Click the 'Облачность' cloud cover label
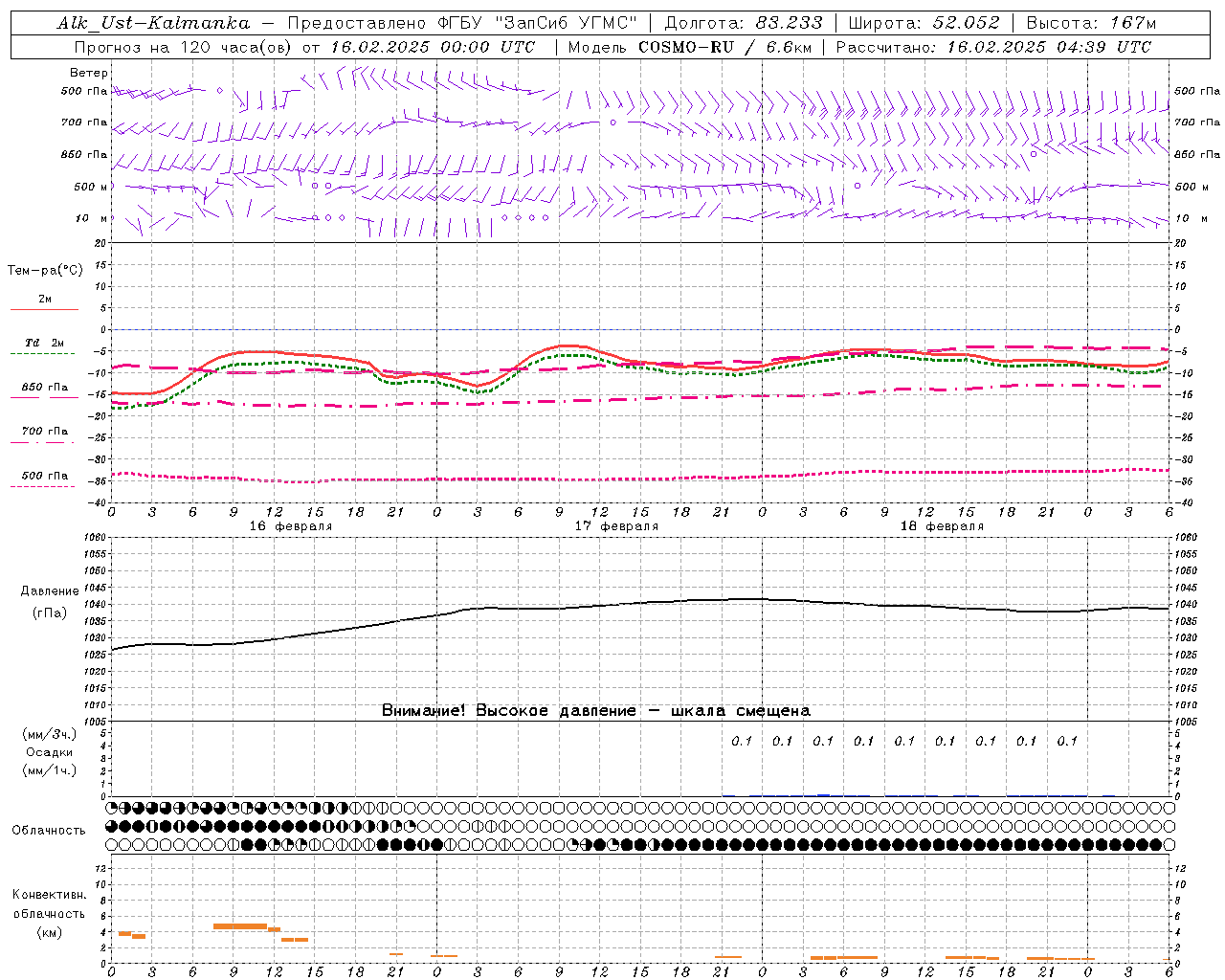Image resolution: width=1225 pixels, height=980 pixels. (x=49, y=831)
